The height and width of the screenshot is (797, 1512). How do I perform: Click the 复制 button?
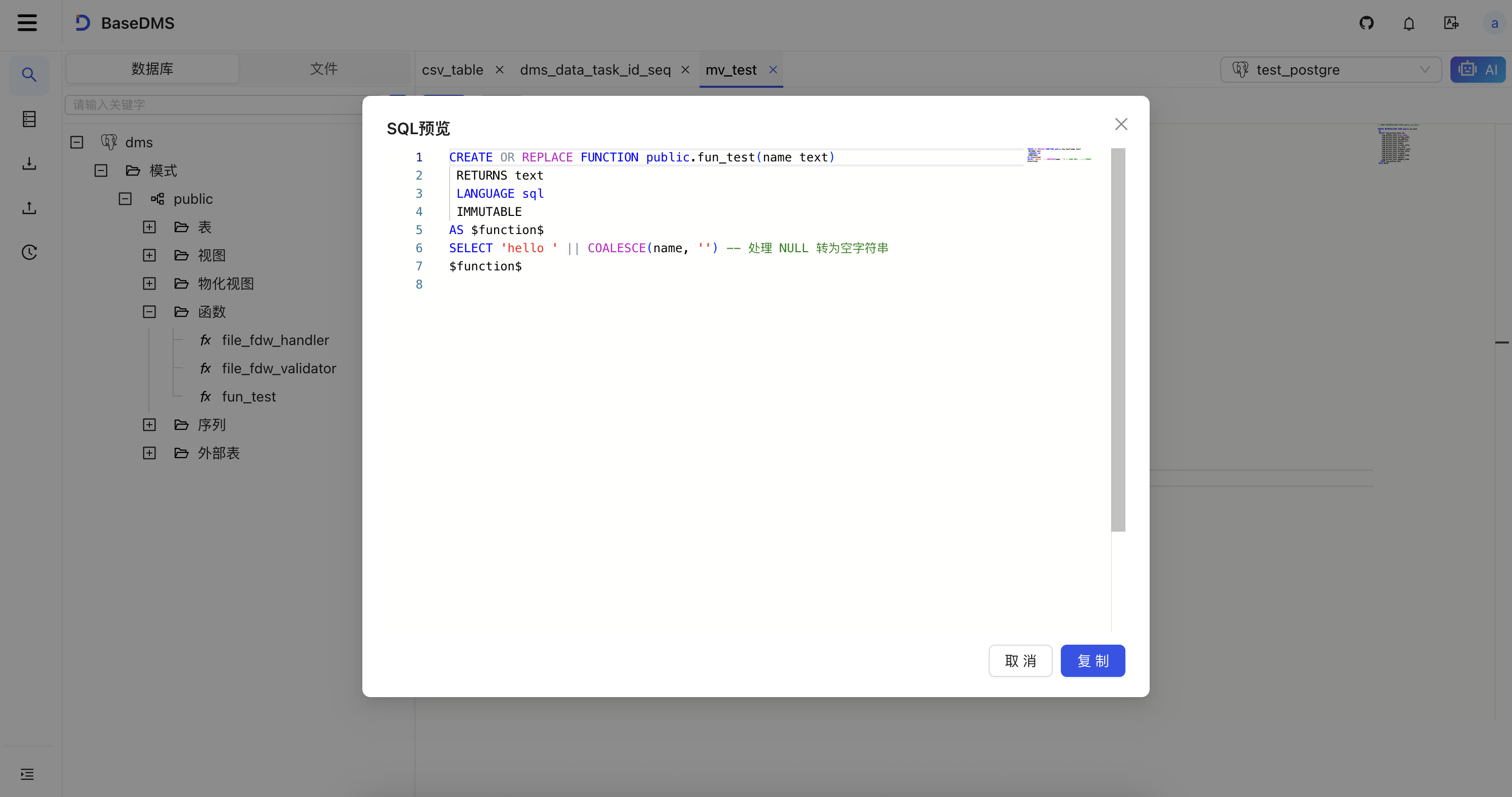tap(1092, 661)
